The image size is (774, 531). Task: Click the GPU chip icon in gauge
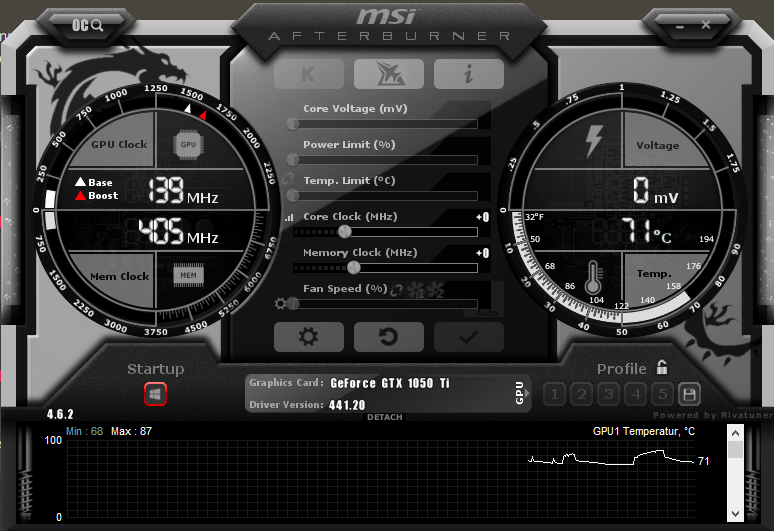tap(188, 145)
